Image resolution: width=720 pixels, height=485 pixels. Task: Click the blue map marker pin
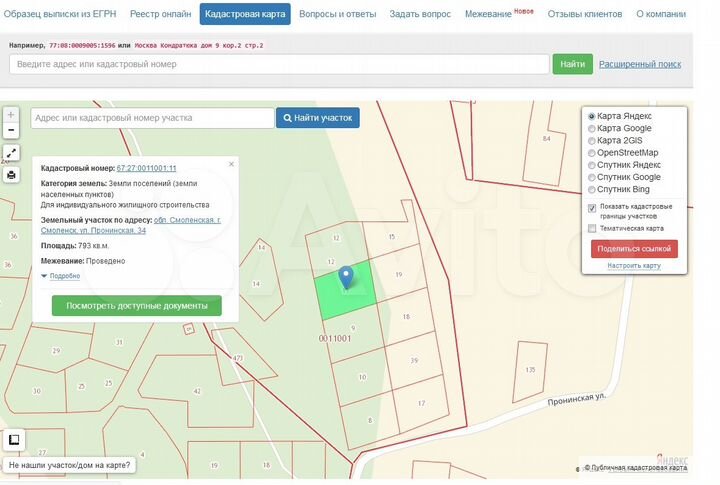point(346,276)
